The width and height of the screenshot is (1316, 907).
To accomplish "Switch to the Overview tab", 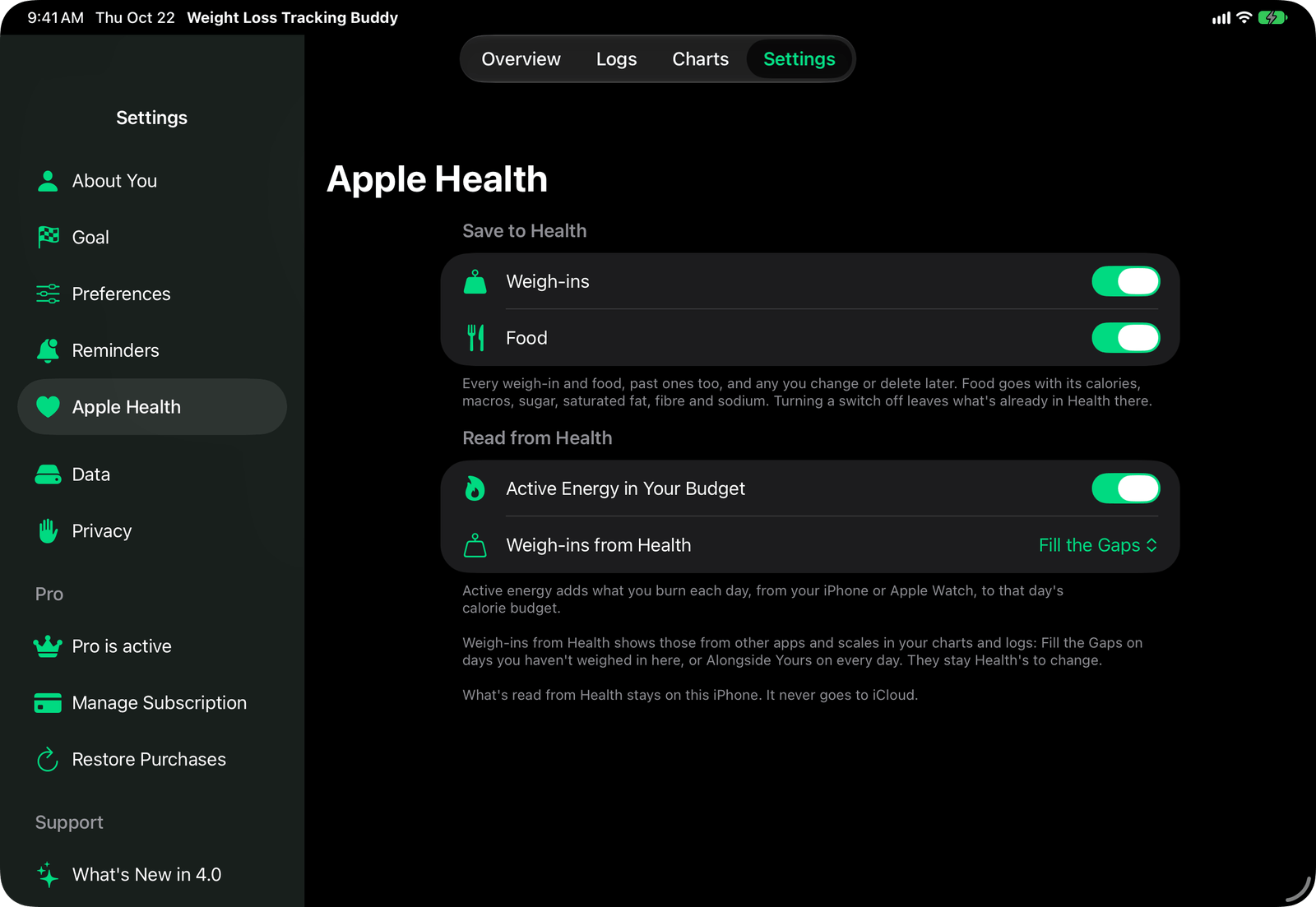I will [x=521, y=59].
